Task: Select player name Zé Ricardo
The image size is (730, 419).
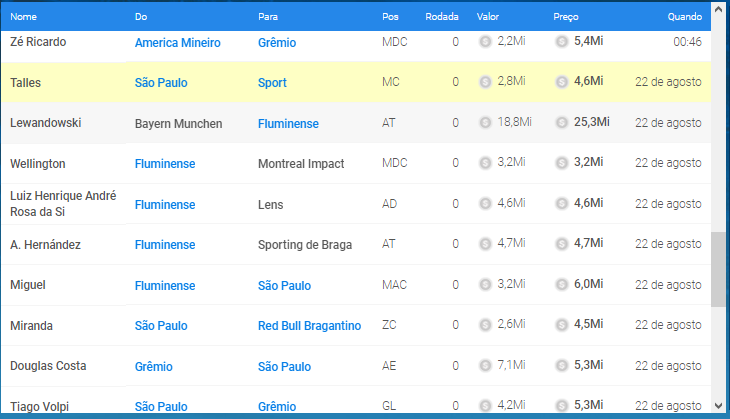Action: pyautogui.click(x=38, y=41)
